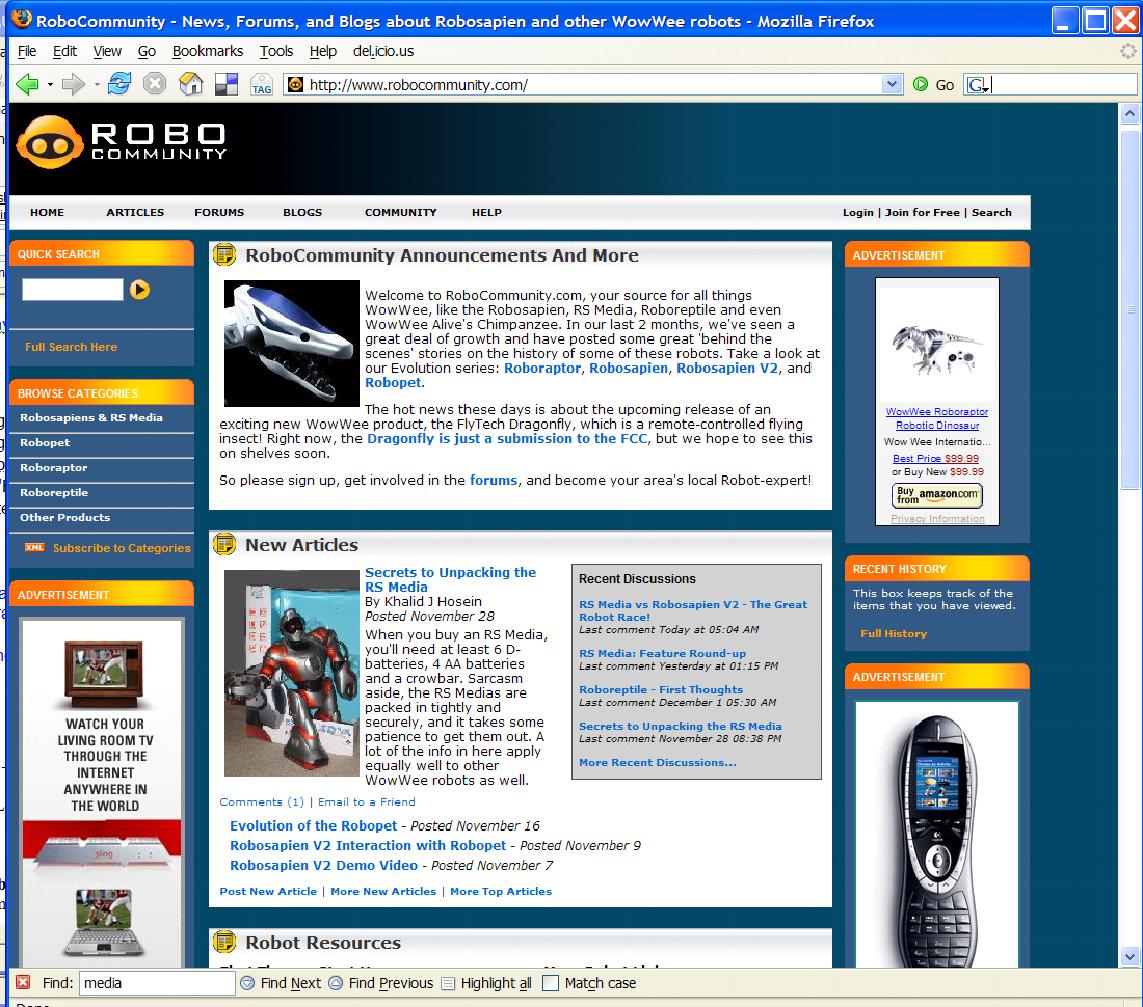The width and height of the screenshot is (1143, 1007).
Task: Toggle the Match case checkbox
Action: click(550, 983)
